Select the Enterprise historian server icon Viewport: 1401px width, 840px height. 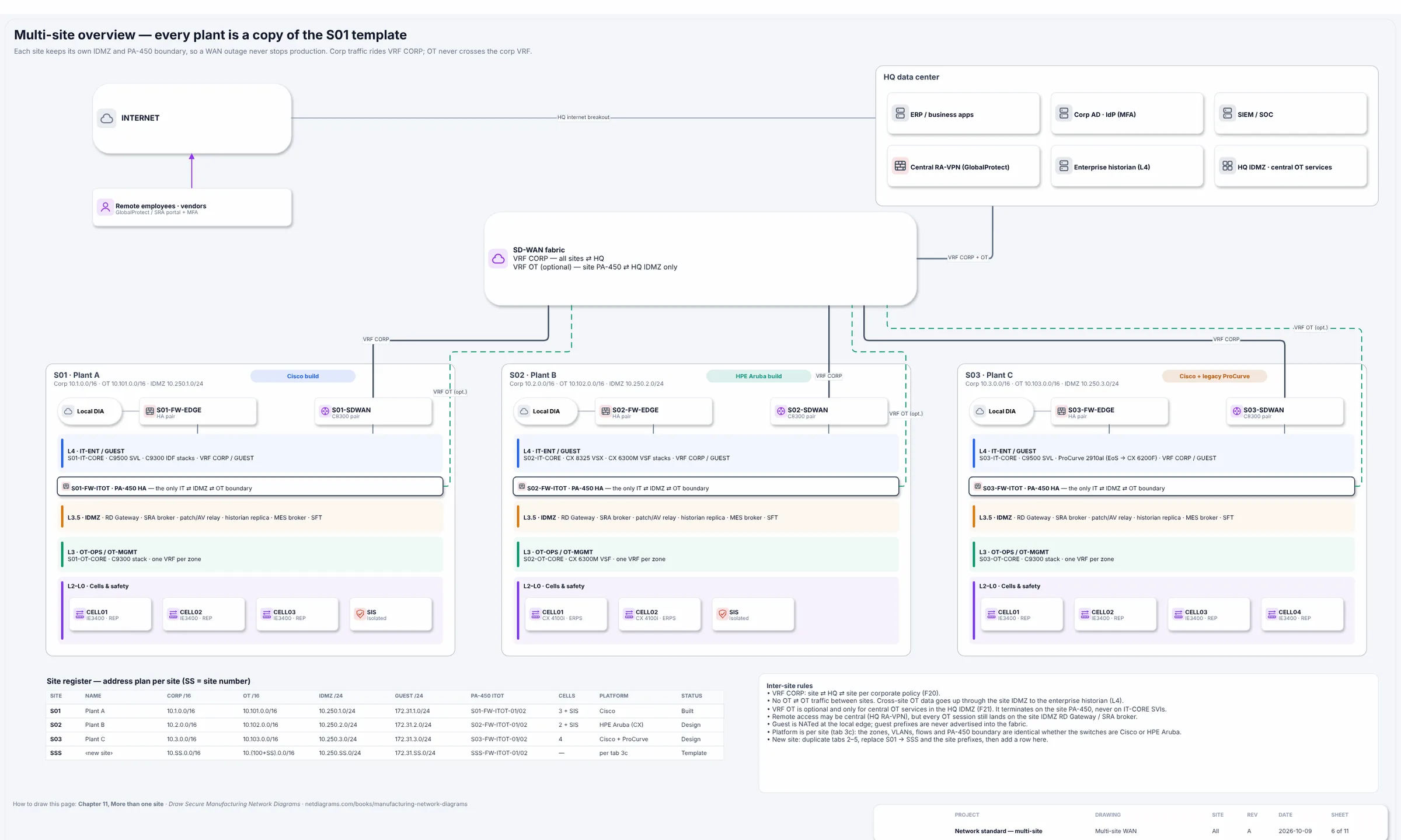coord(1064,166)
